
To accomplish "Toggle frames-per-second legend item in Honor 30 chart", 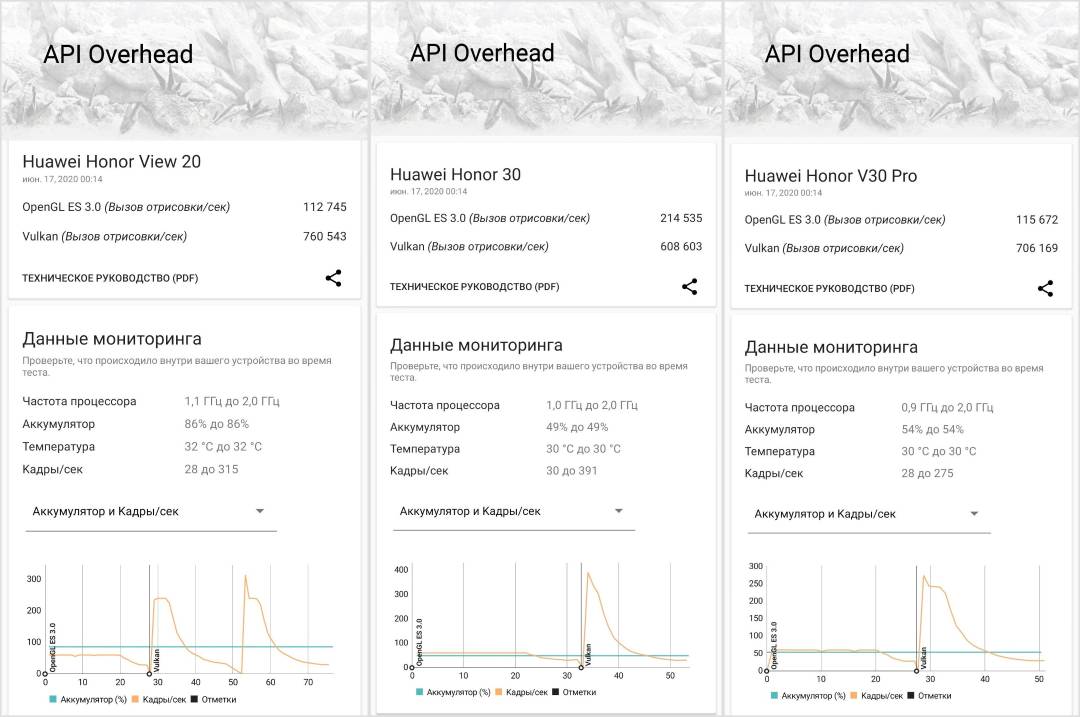I will pos(526,691).
